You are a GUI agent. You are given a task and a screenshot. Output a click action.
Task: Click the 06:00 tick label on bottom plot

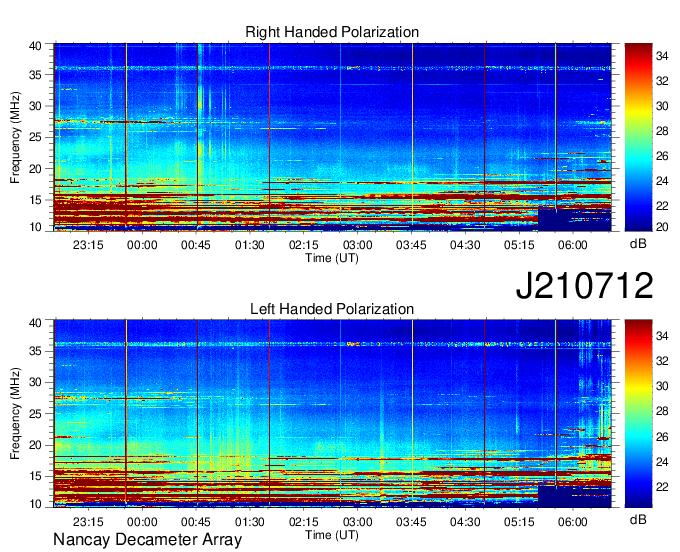tap(572, 522)
